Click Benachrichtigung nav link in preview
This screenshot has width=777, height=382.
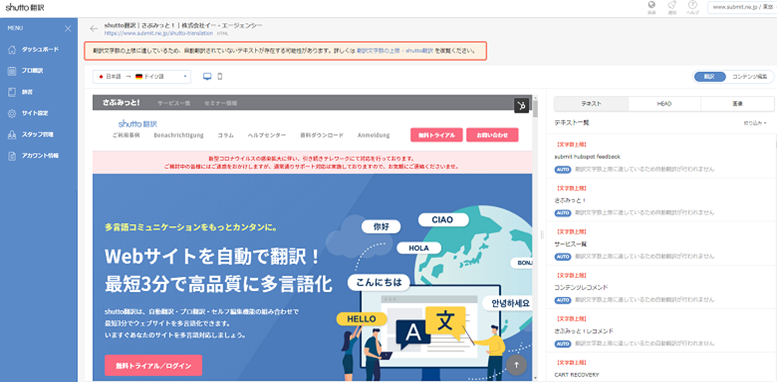click(x=178, y=135)
